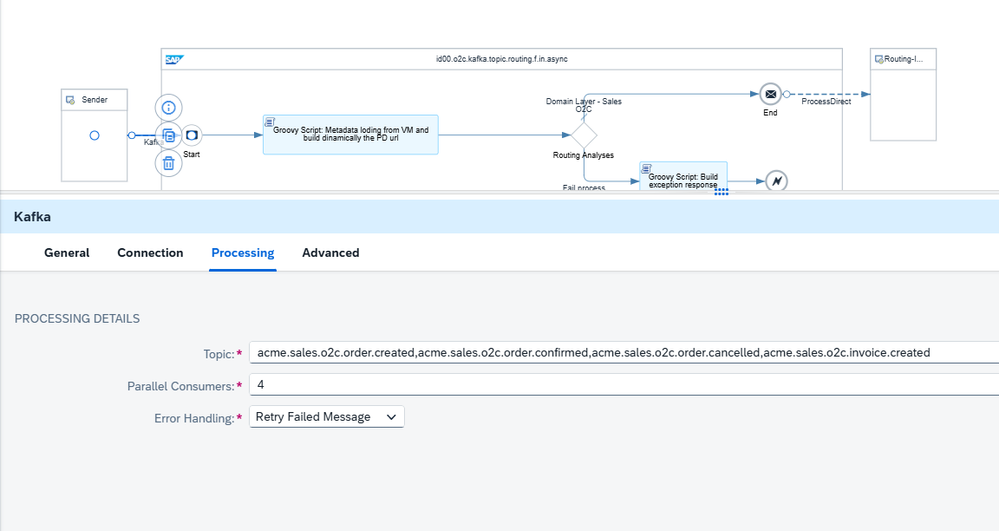
Task: Open the Error Handling dropdown
Action: tap(327, 417)
